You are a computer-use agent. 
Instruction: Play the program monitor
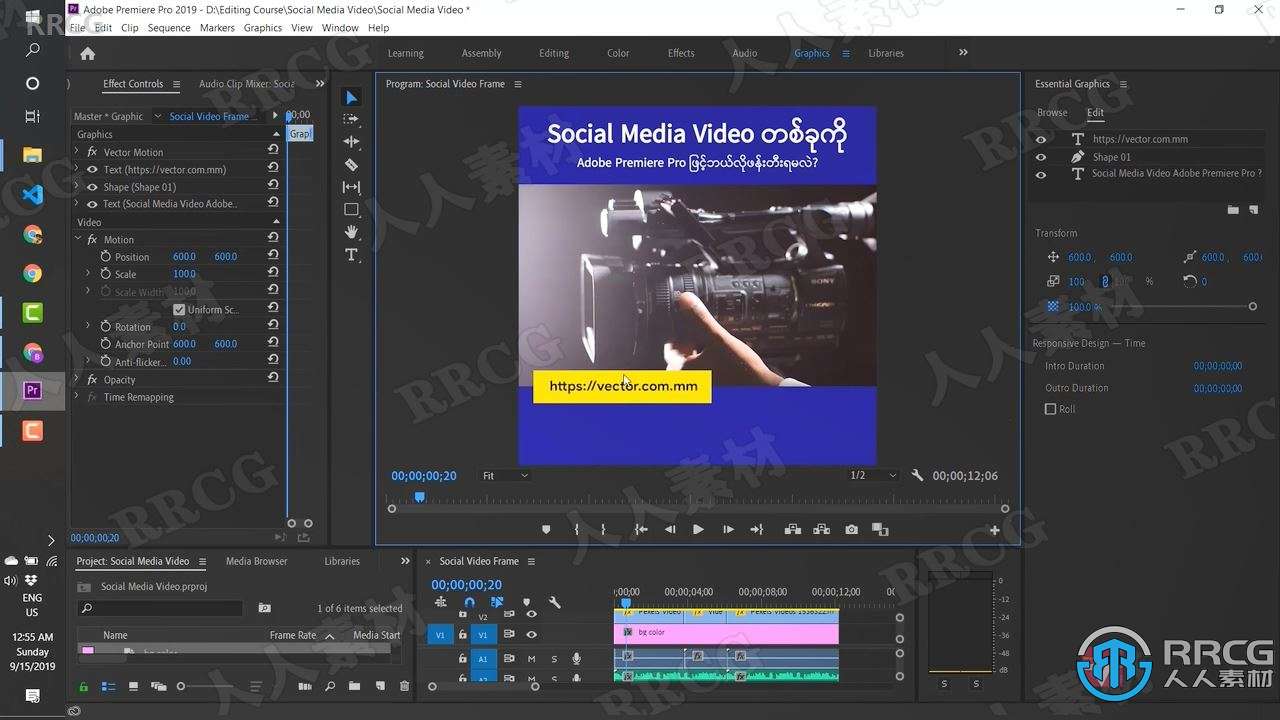[698, 530]
